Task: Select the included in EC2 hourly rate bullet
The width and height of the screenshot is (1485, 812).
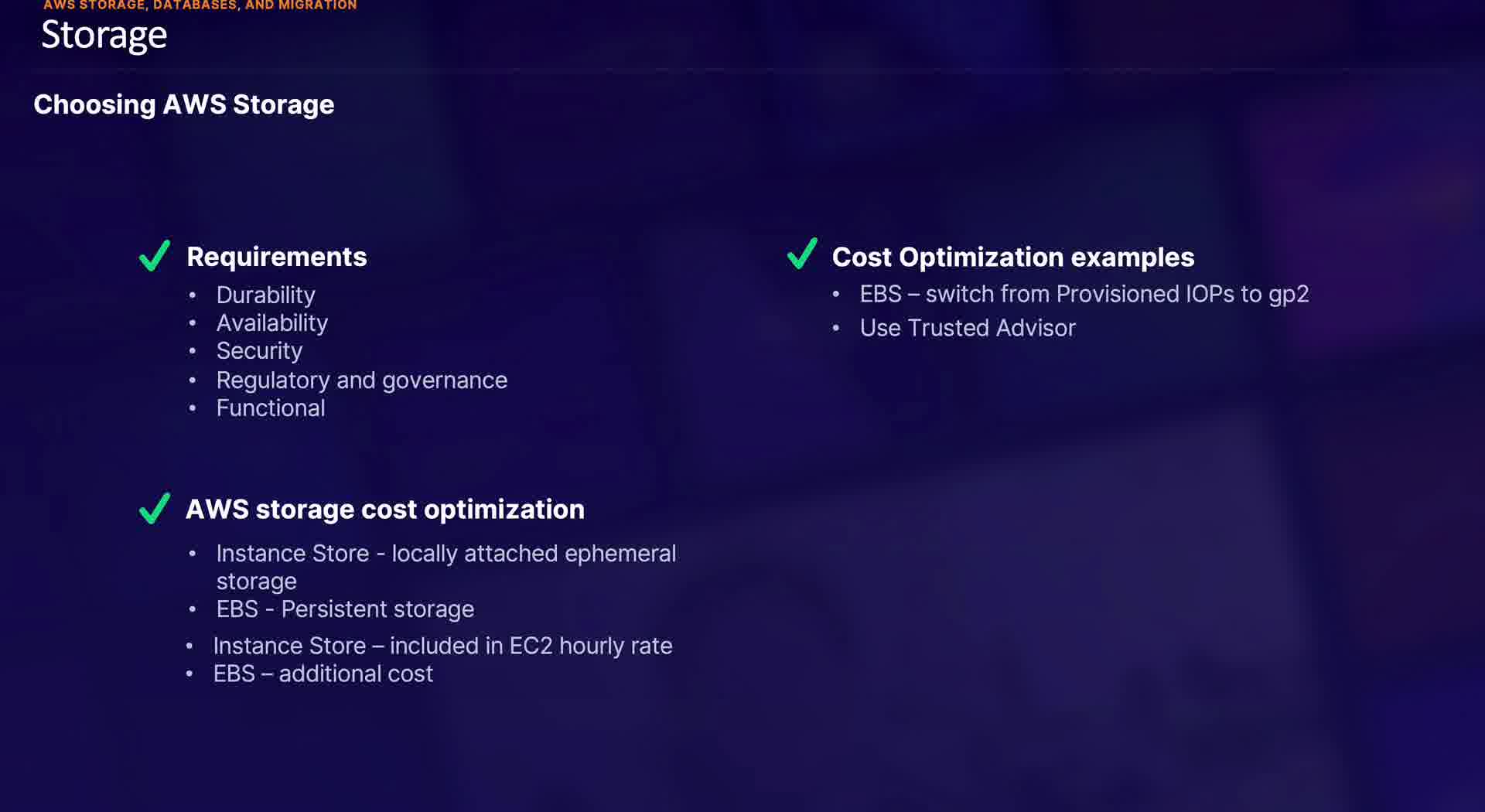Action: click(x=442, y=646)
